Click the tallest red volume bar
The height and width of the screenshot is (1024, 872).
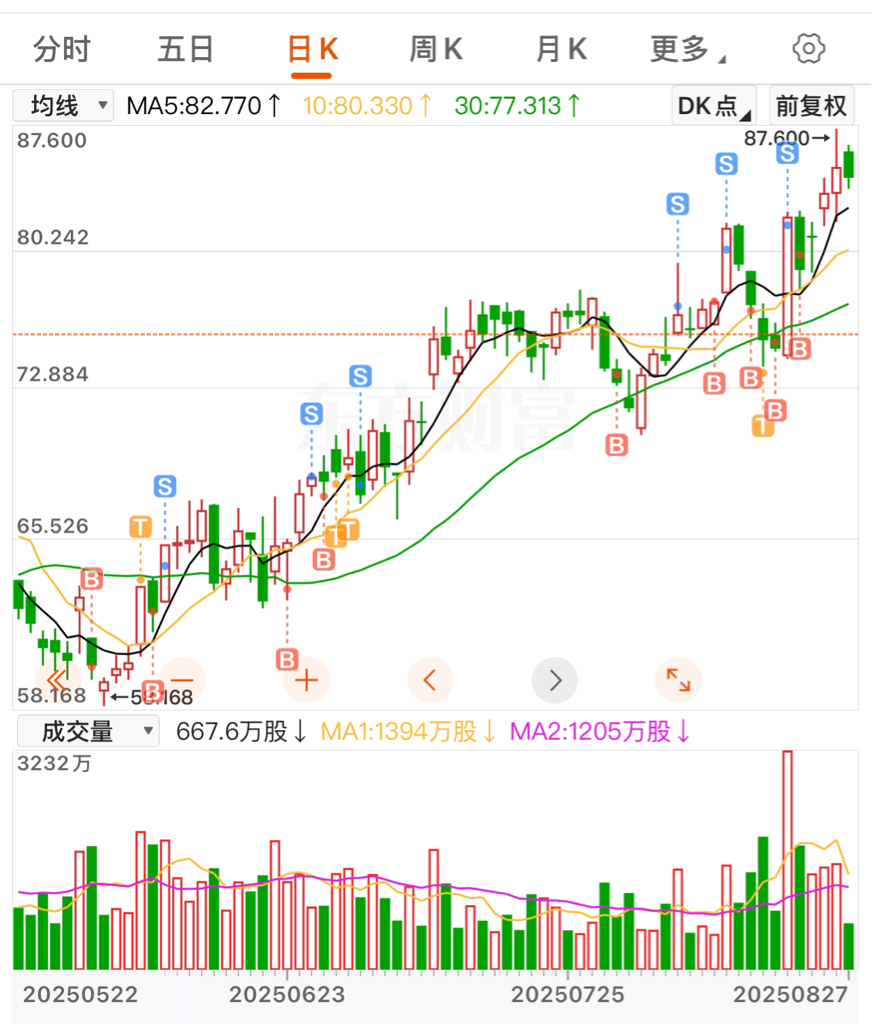coord(787,860)
